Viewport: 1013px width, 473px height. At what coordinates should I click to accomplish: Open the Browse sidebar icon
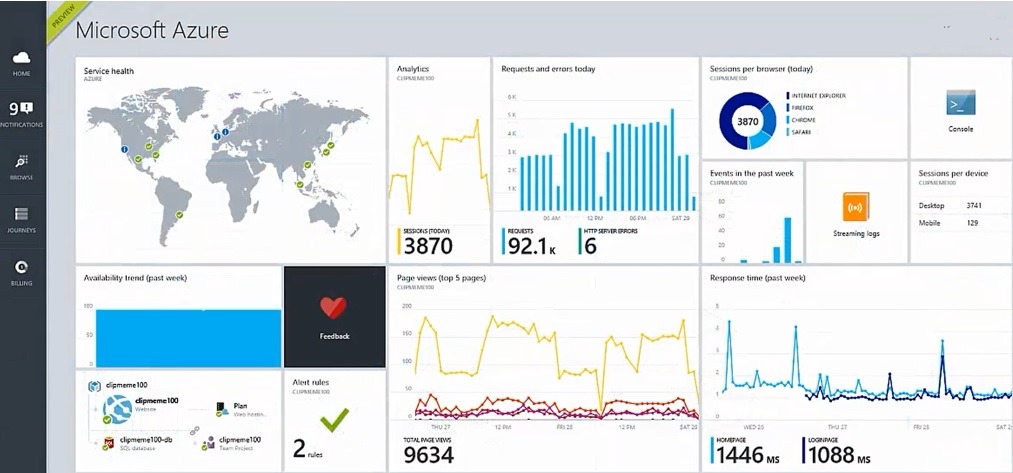click(21, 162)
